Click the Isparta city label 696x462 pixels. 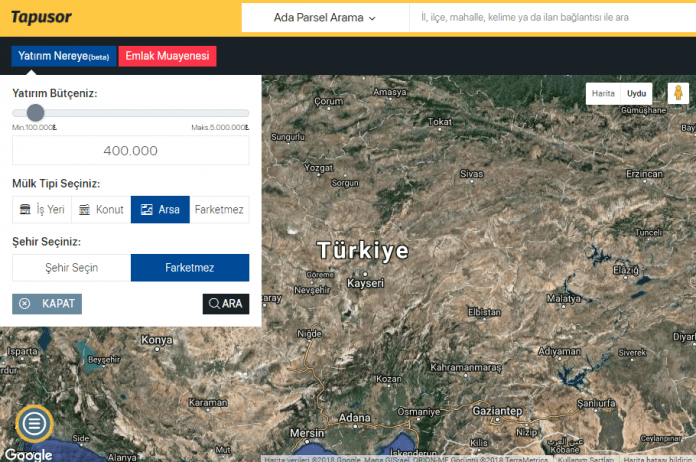point(22,351)
